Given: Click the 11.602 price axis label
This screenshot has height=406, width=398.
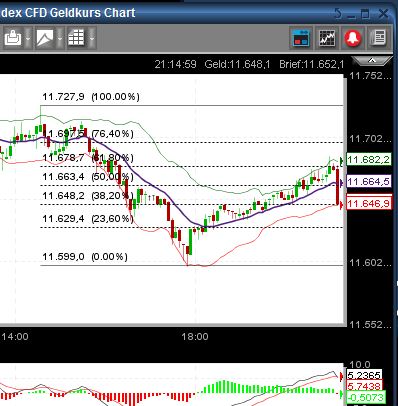Looking at the screenshot, I should 370,263.
